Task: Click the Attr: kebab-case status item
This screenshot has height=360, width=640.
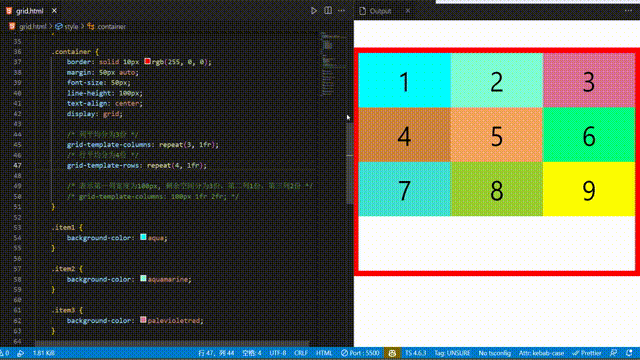Action: click(x=541, y=353)
